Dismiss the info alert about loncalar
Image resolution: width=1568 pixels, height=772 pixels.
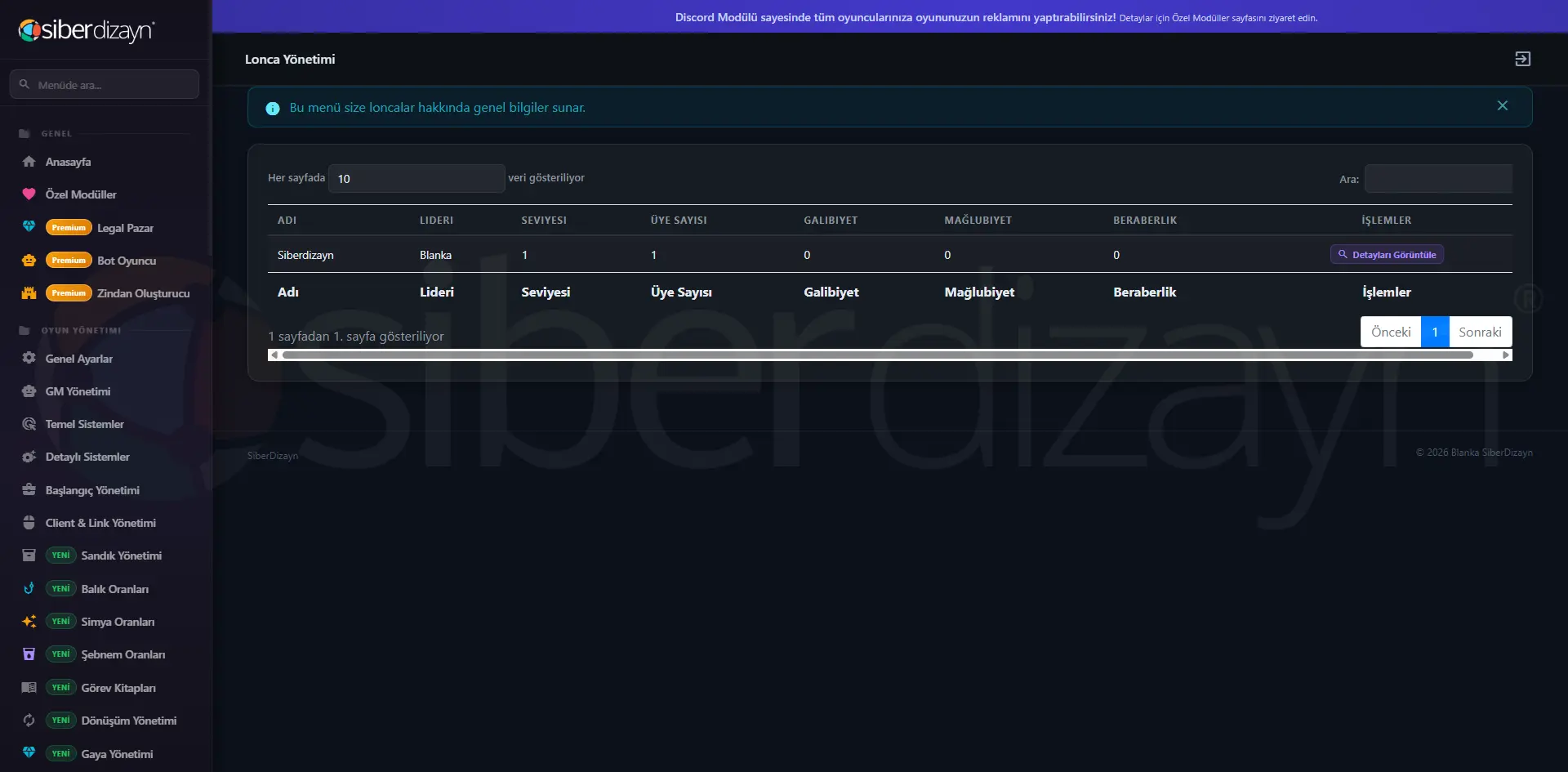tap(1502, 106)
